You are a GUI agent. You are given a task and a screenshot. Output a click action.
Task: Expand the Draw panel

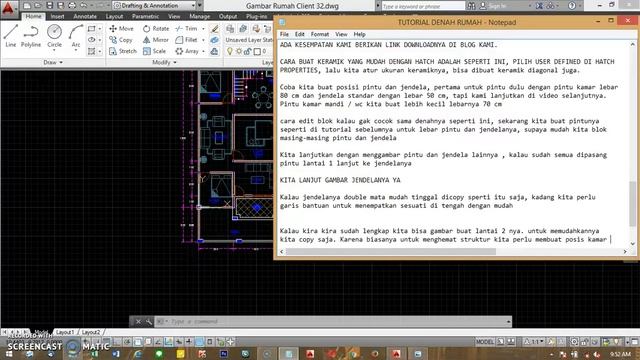coord(53,62)
